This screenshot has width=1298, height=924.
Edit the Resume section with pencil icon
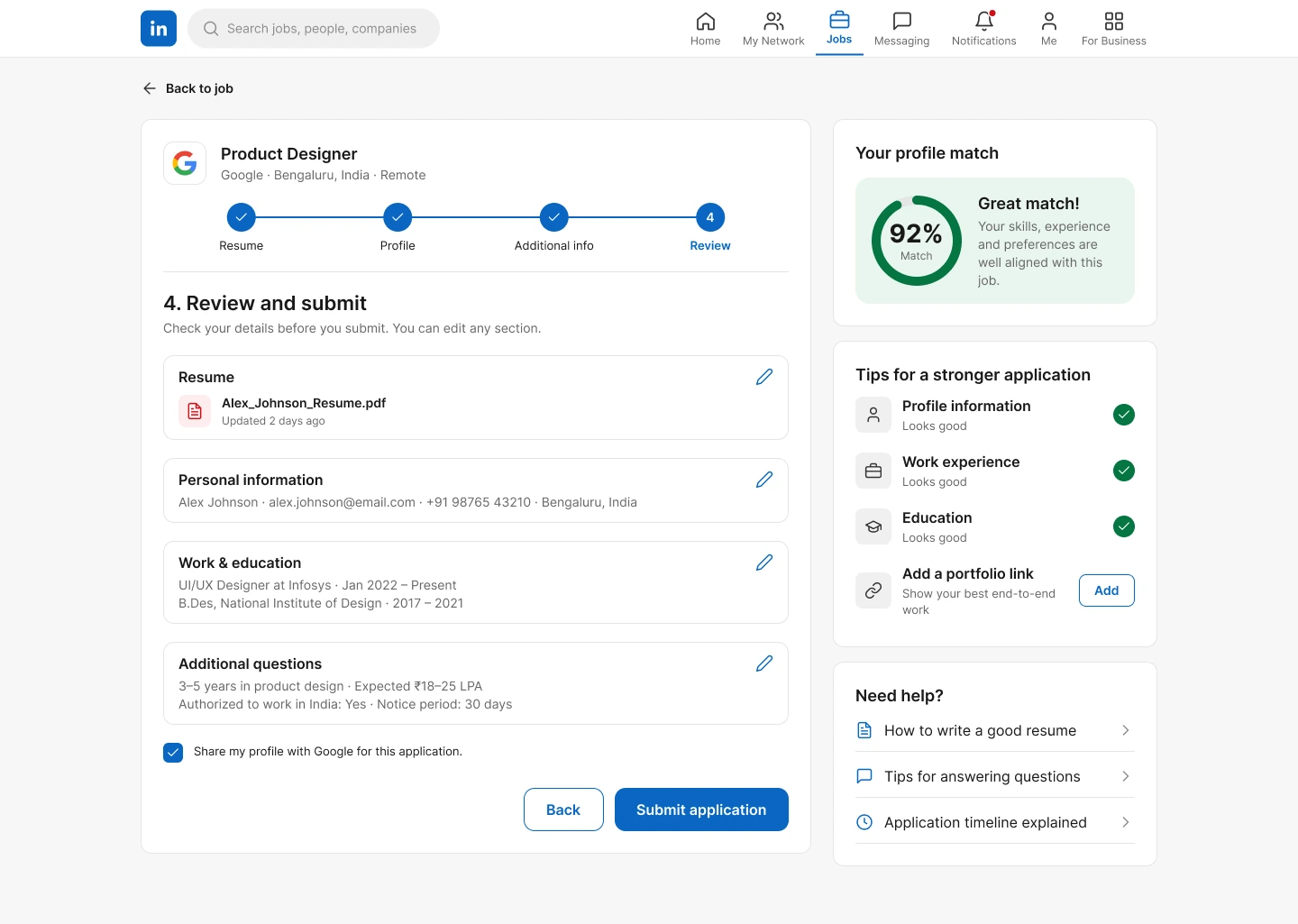(x=764, y=377)
